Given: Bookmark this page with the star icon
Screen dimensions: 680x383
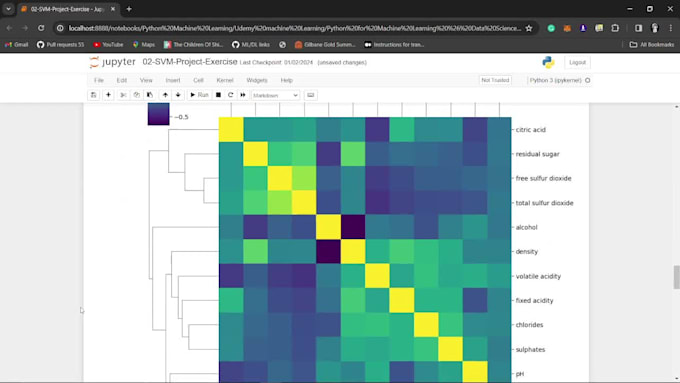Looking at the screenshot, I should [x=529, y=28].
